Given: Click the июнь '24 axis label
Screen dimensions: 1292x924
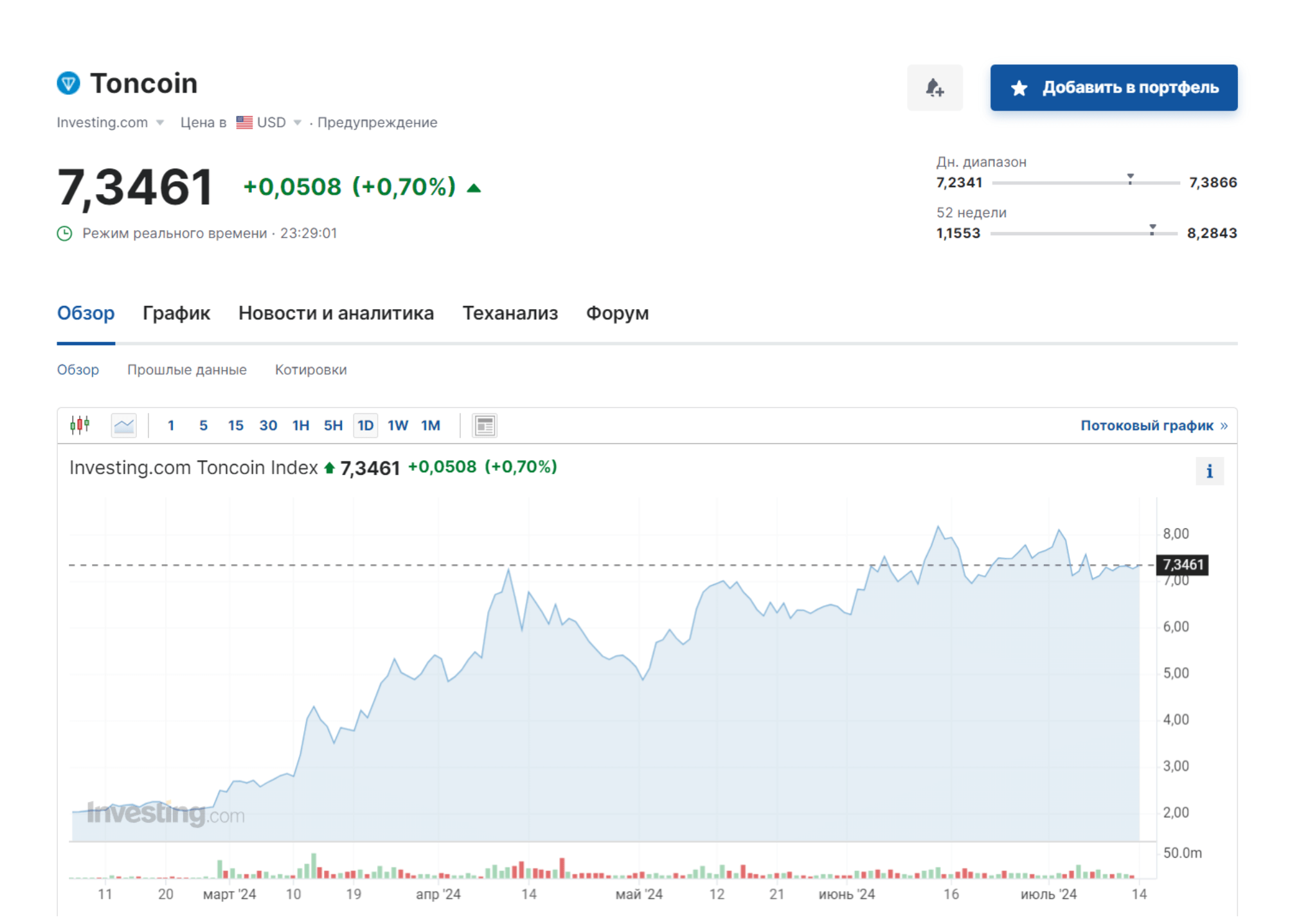Looking at the screenshot, I should tap(846, 894).
